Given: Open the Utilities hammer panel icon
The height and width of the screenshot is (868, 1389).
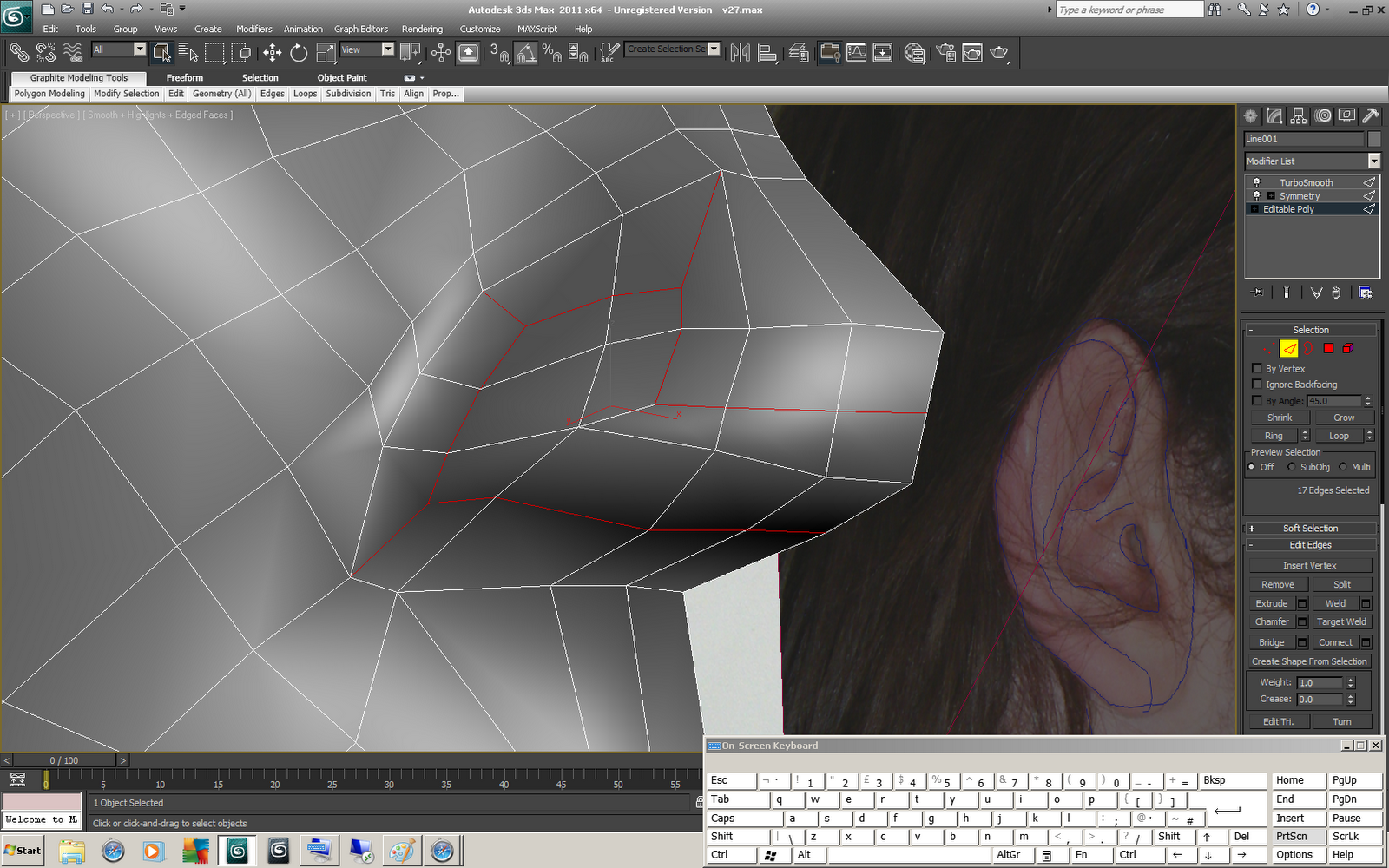Looking at the screenshot, I should click(1370, 115).
